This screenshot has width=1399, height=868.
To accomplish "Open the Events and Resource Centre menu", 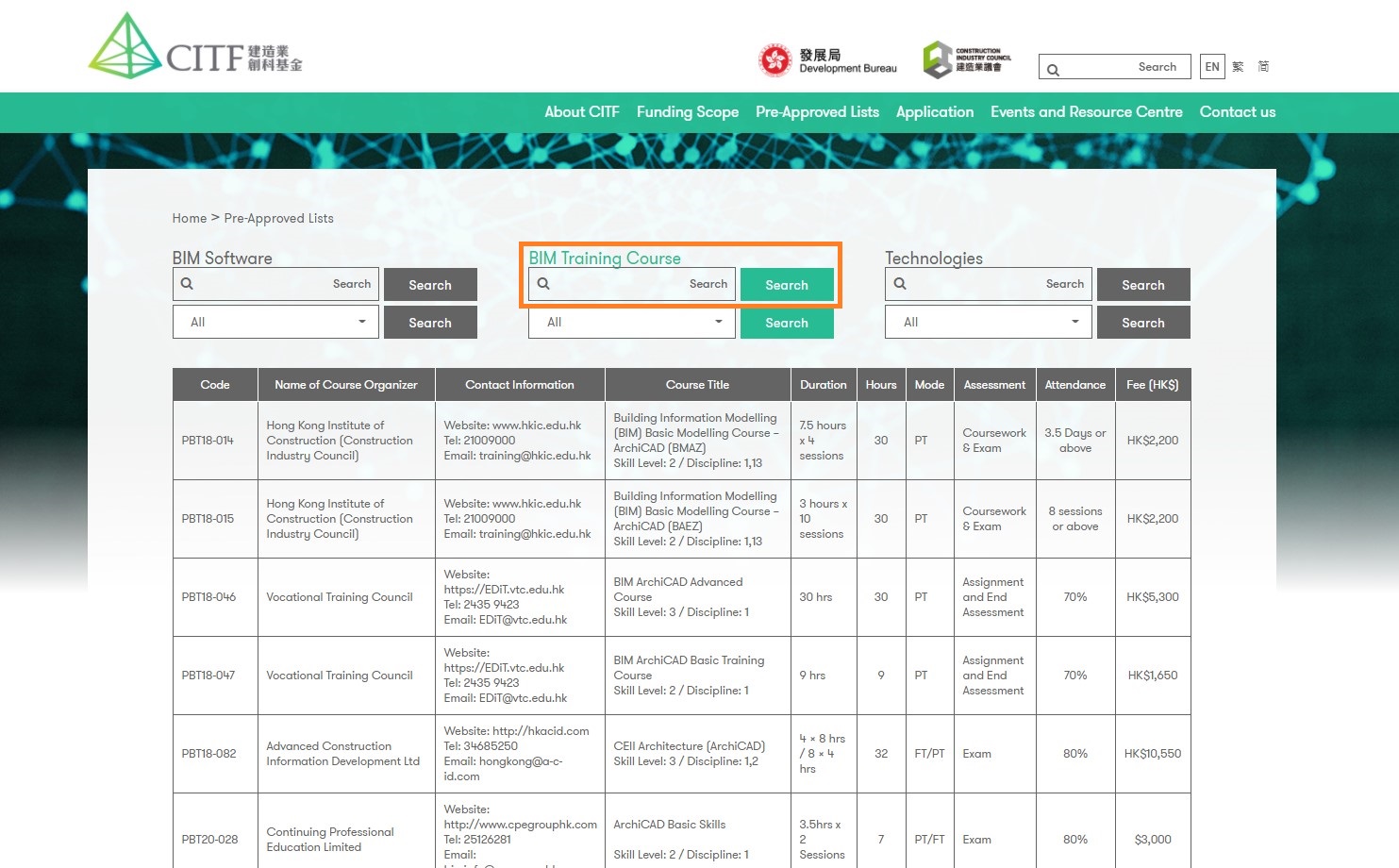I will [1086, 112].
